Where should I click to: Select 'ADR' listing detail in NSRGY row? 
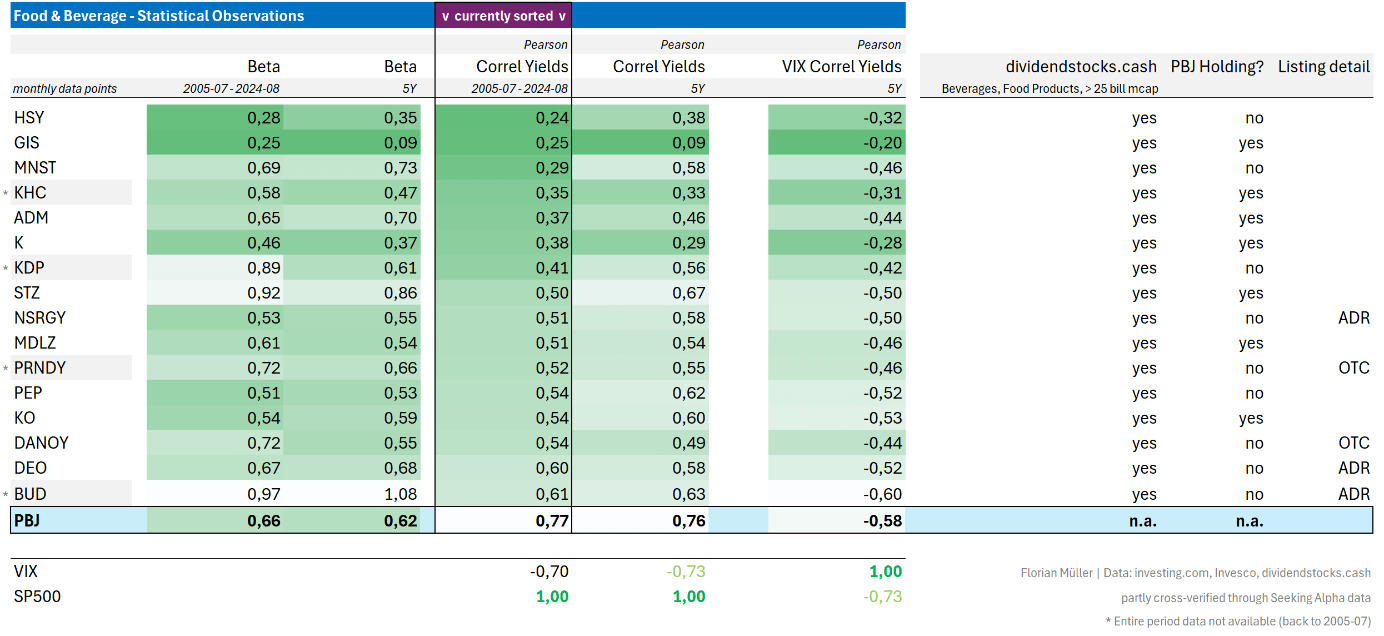(1353, 318)
